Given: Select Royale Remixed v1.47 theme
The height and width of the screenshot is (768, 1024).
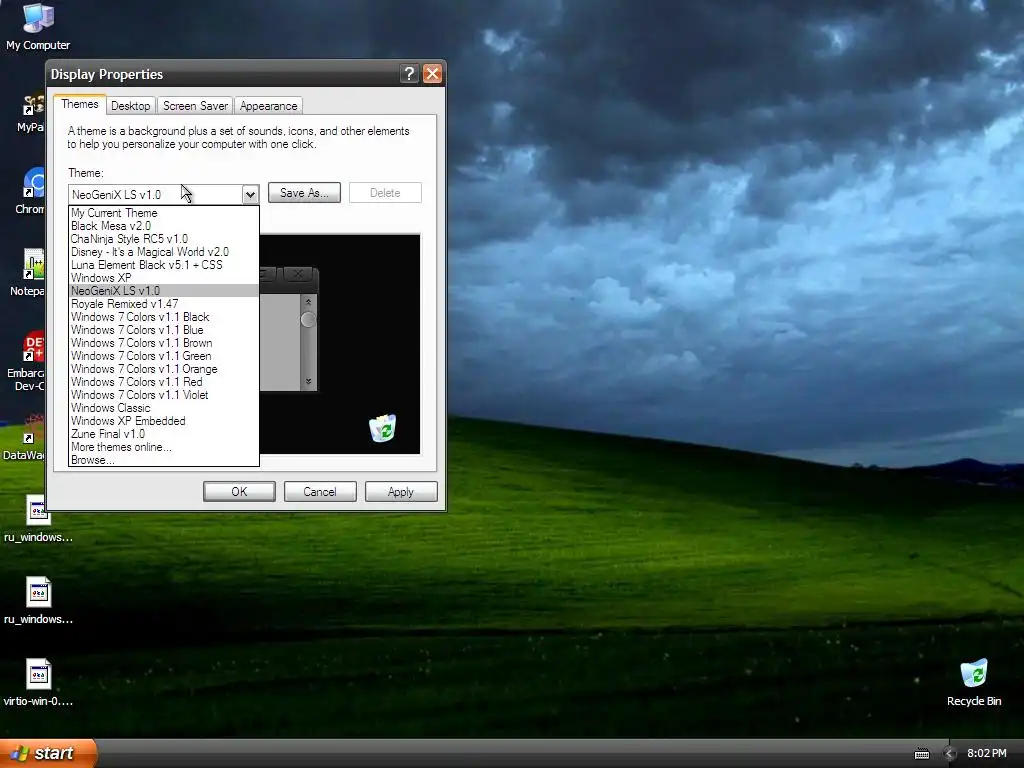Looking at the screenshot, I should pyautogui.click(x=164, y=304).
